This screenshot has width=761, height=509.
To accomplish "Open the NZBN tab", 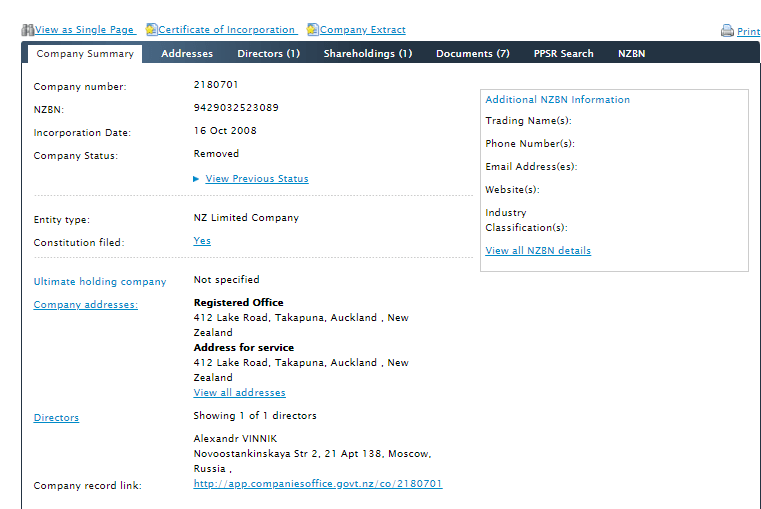I will pos(631,54).
